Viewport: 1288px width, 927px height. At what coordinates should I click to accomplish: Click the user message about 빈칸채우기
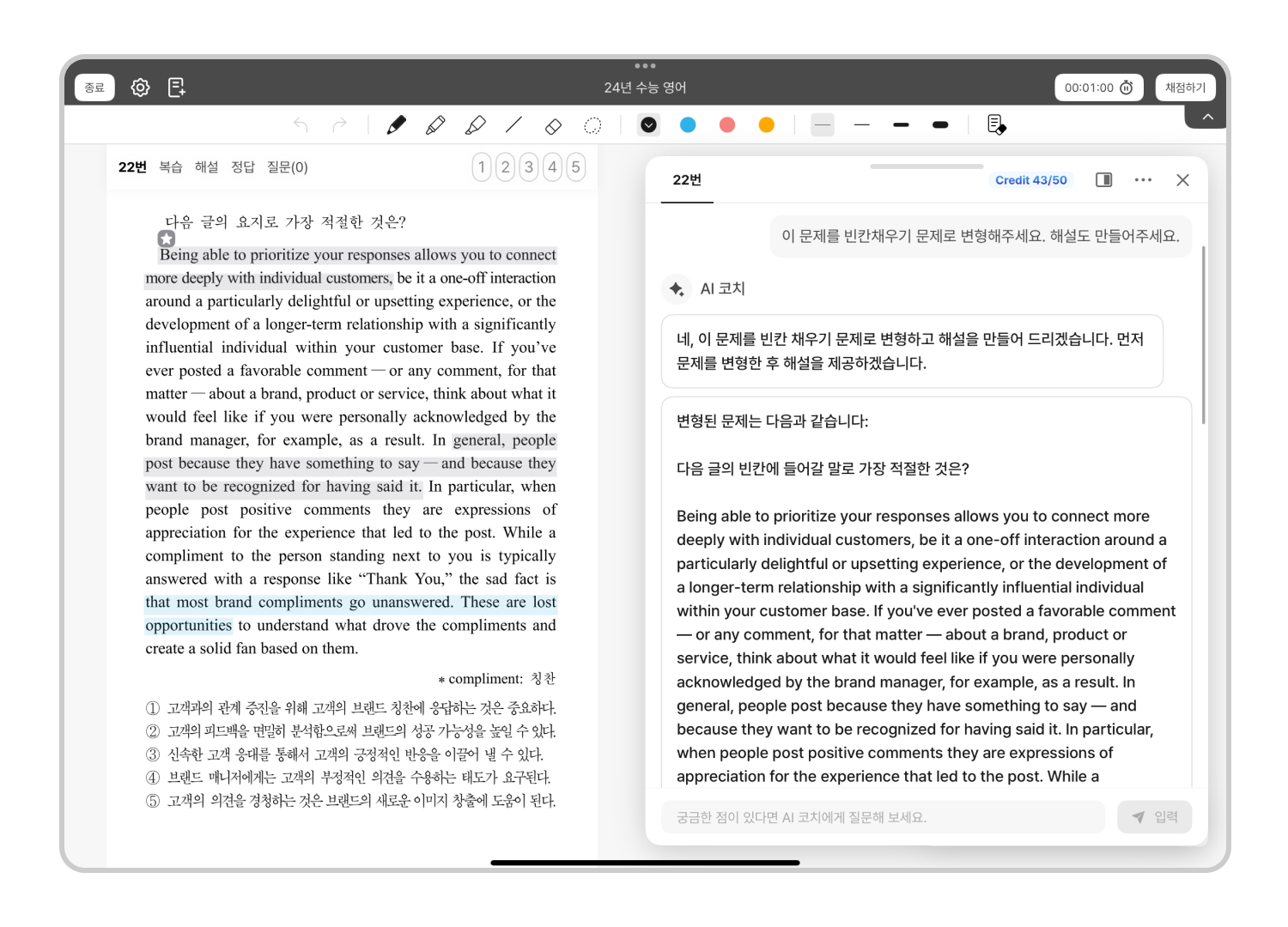point(981,236)
